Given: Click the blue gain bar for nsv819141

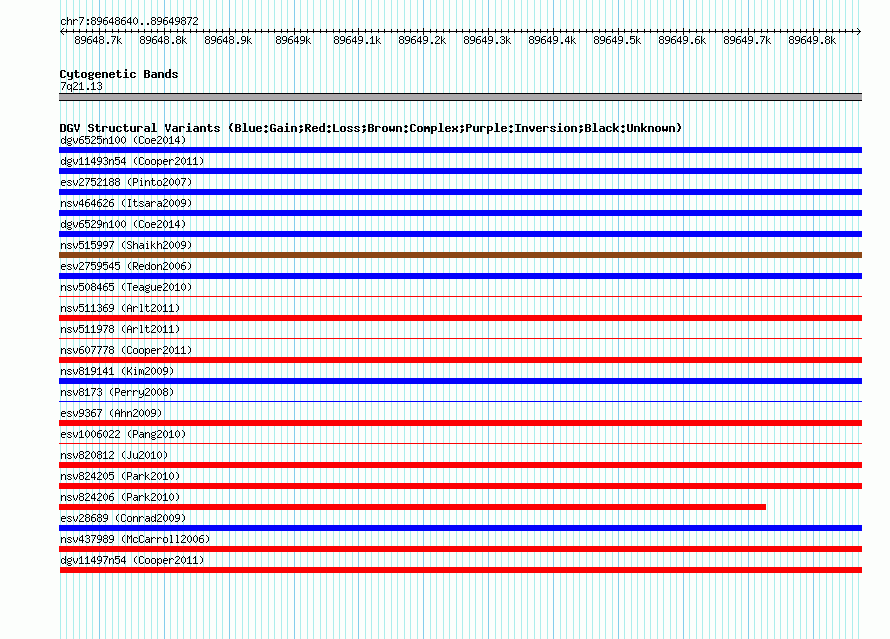Looking at the screenshot, I should 460,381.
